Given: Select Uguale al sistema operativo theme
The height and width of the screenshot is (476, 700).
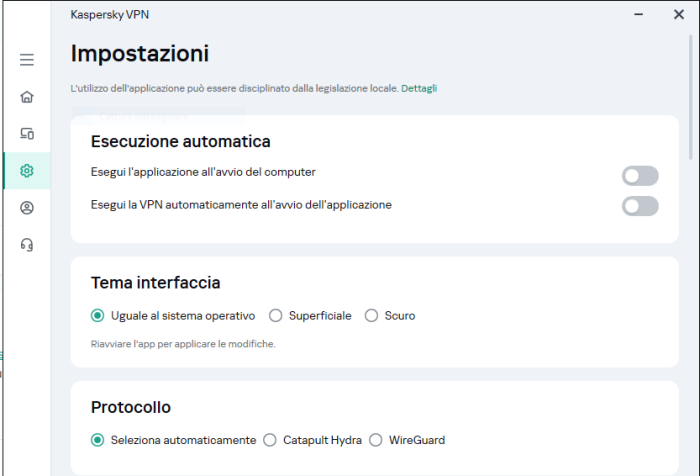Looking at the screenshot, I should (98, 316).
